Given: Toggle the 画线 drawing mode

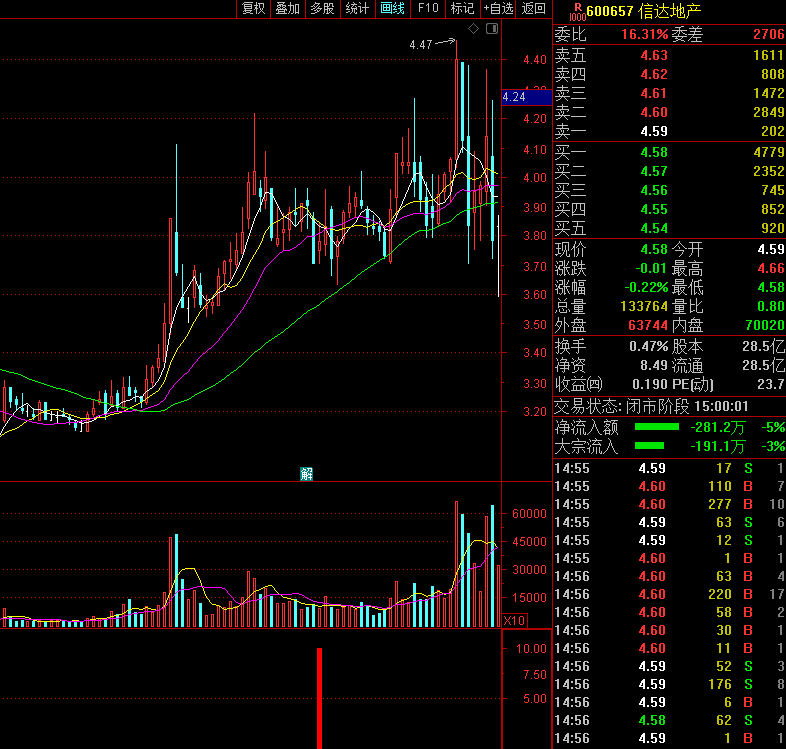Looking at the screenshot, I should (x=392, y=9).
